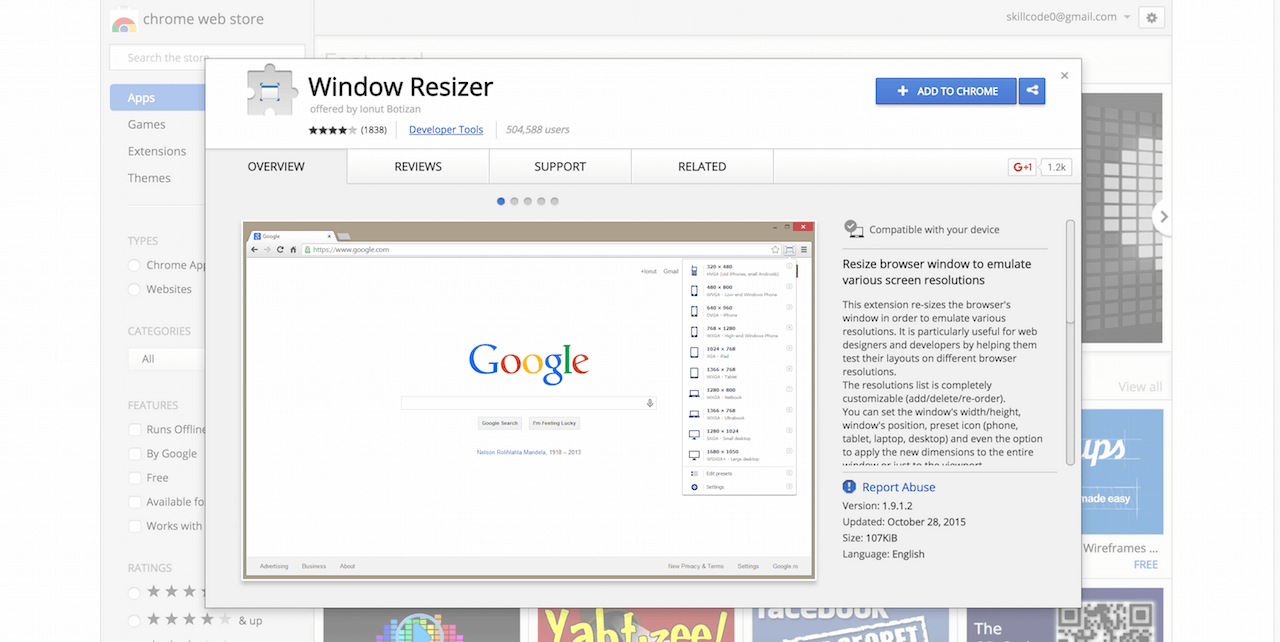The width and height of the screenshot is (1280, 642).
Task: Click the Window Resizer screenshot preview
Action: point(529,400)
